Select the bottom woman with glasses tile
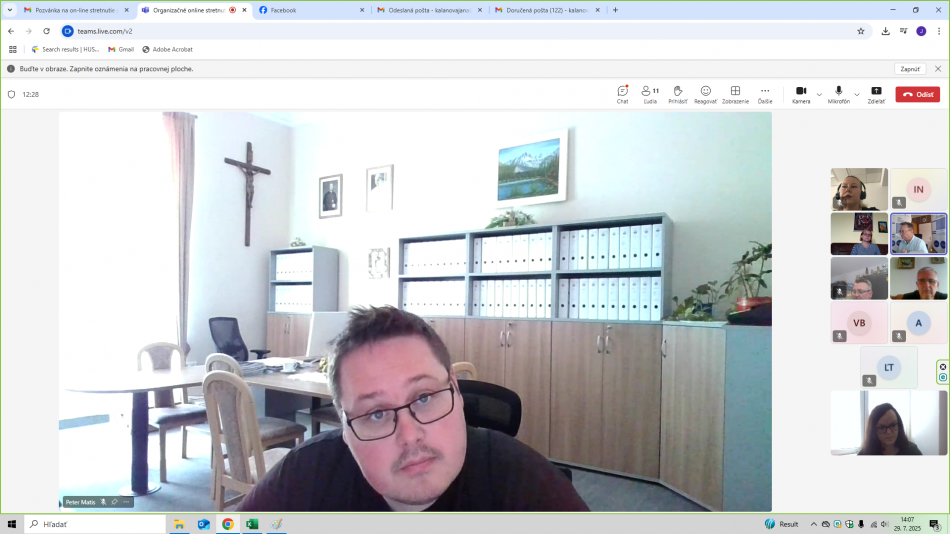950x534 pixels. tap(889, 423)
